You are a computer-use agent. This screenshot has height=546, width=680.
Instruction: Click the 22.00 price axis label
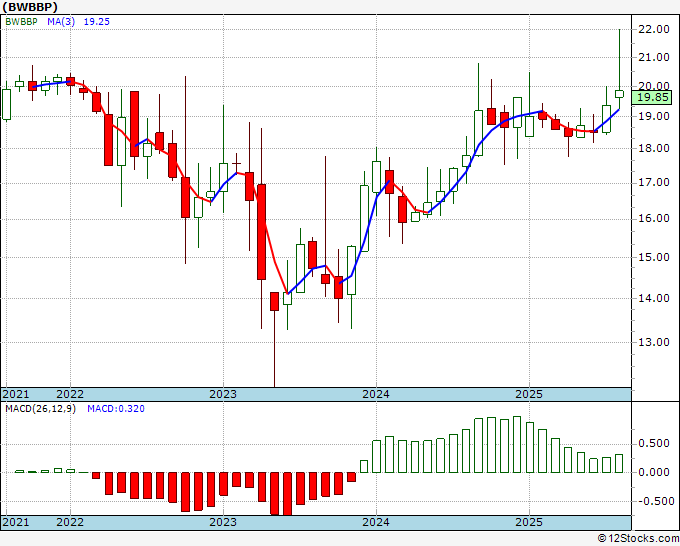coord(654,29)
